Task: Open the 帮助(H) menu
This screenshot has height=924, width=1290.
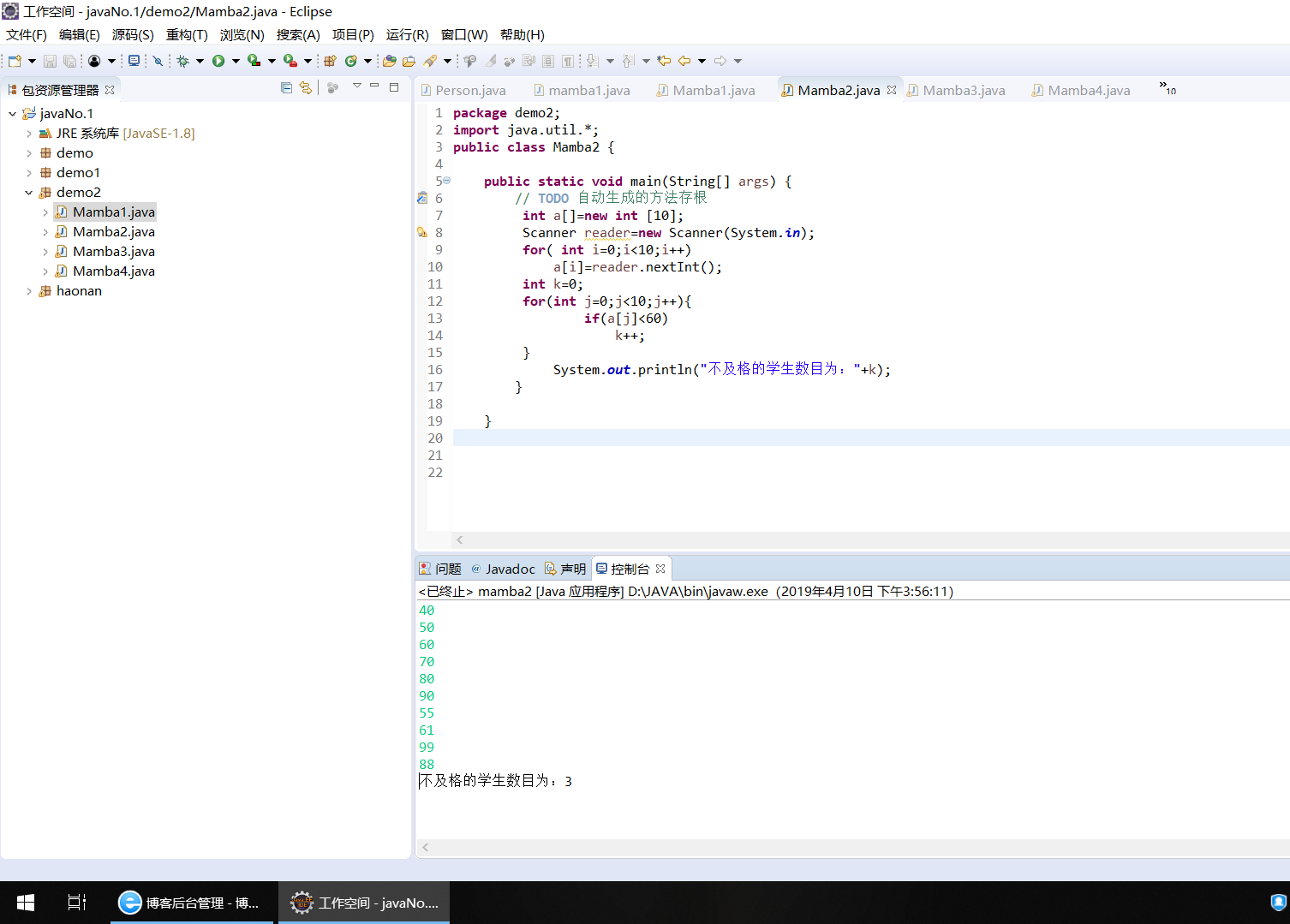Action: click(x=523, y=35)
